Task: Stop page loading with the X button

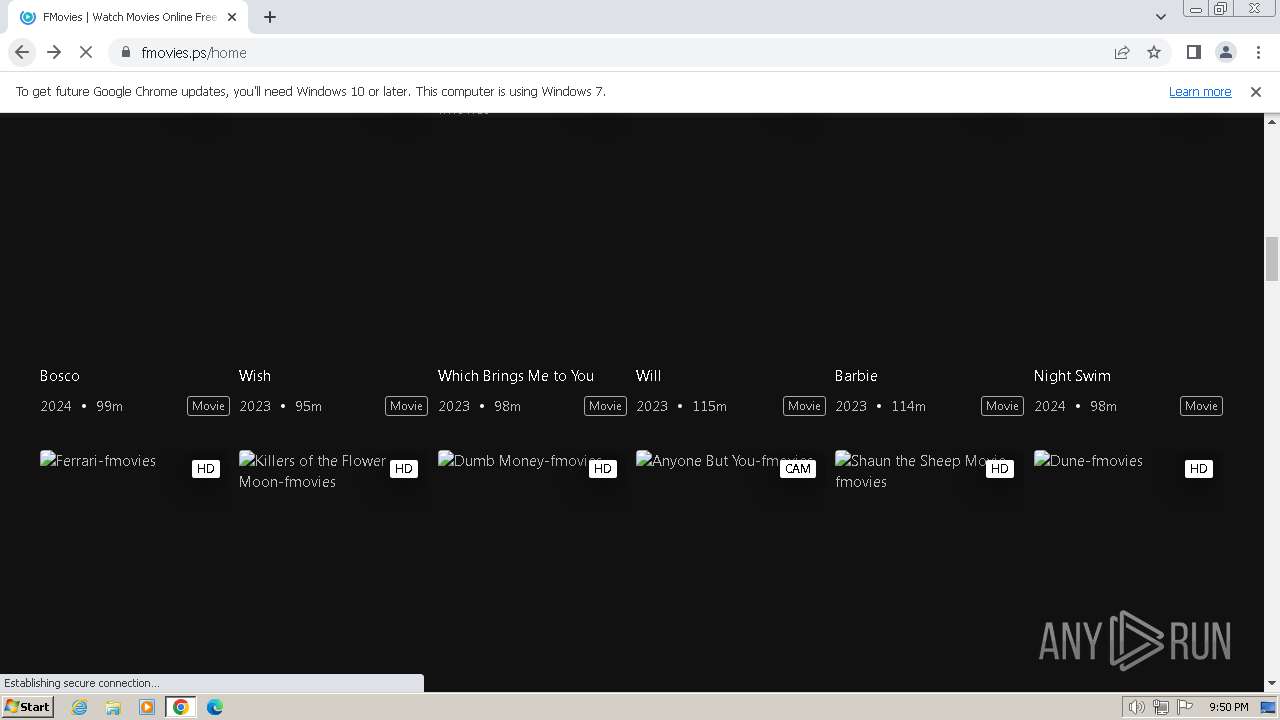Action: coord(86,52)
